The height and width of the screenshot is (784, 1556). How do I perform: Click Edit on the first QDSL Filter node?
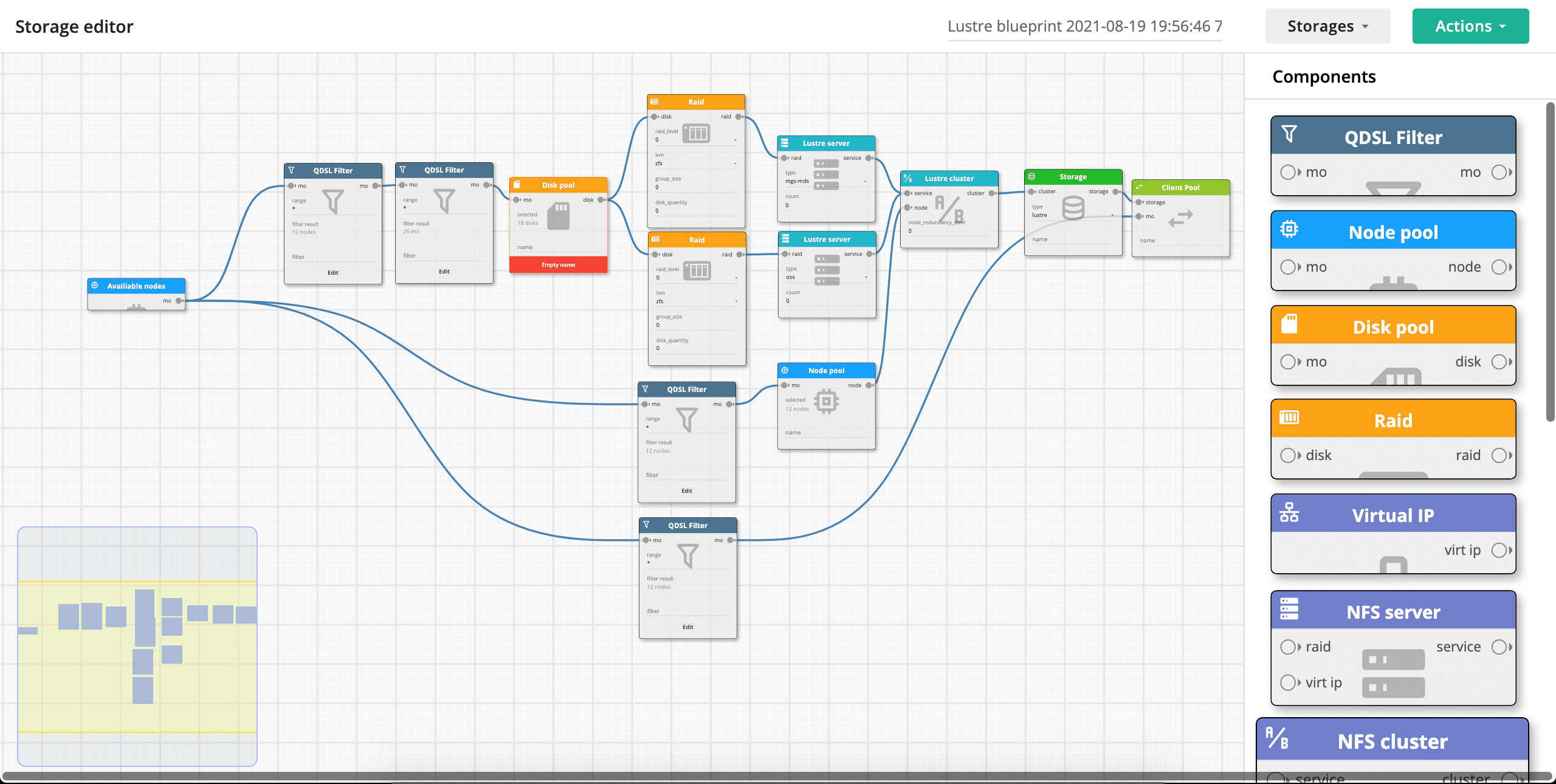(333, 273)
